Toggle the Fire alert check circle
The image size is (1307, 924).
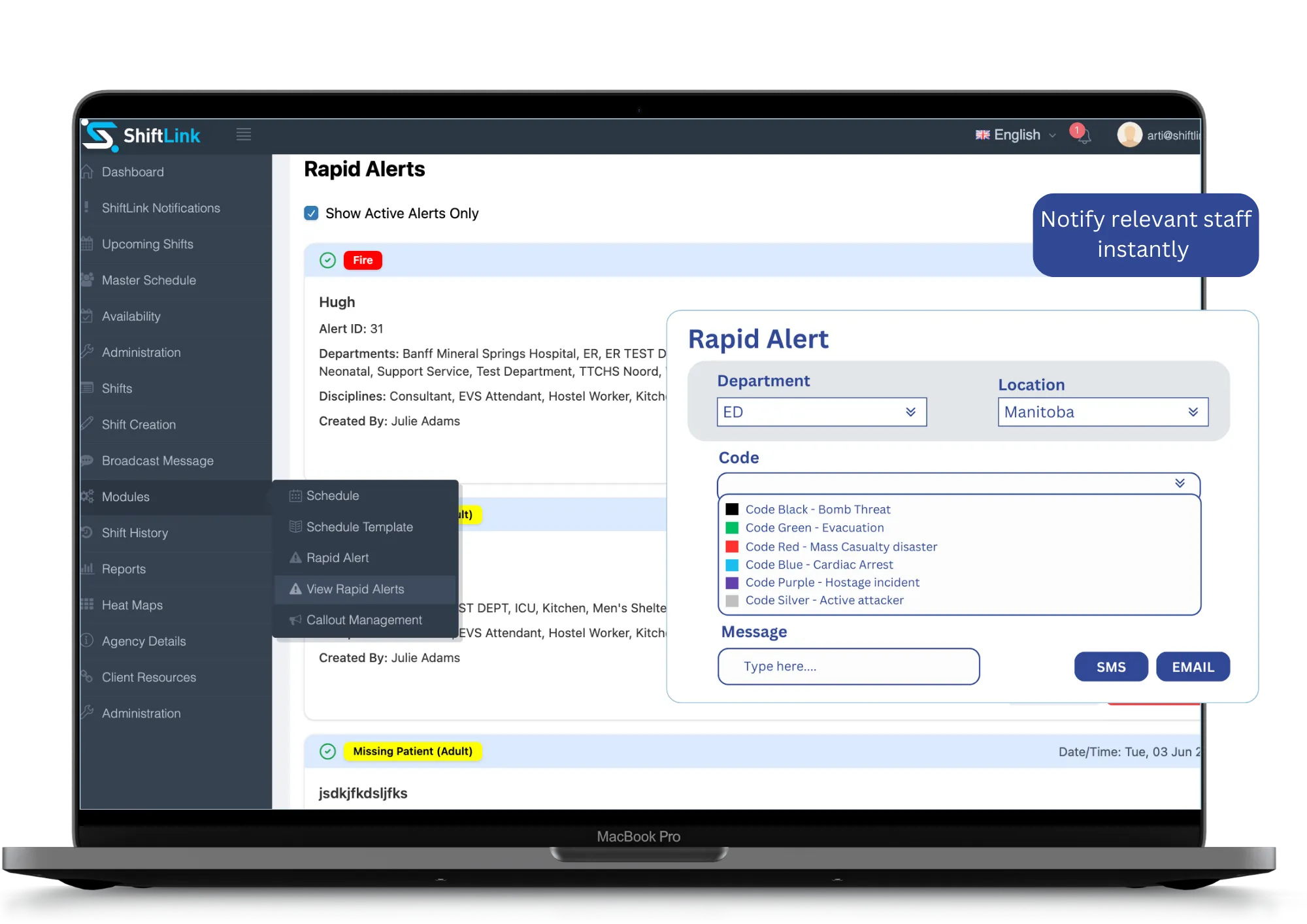[x=327, y=260]
